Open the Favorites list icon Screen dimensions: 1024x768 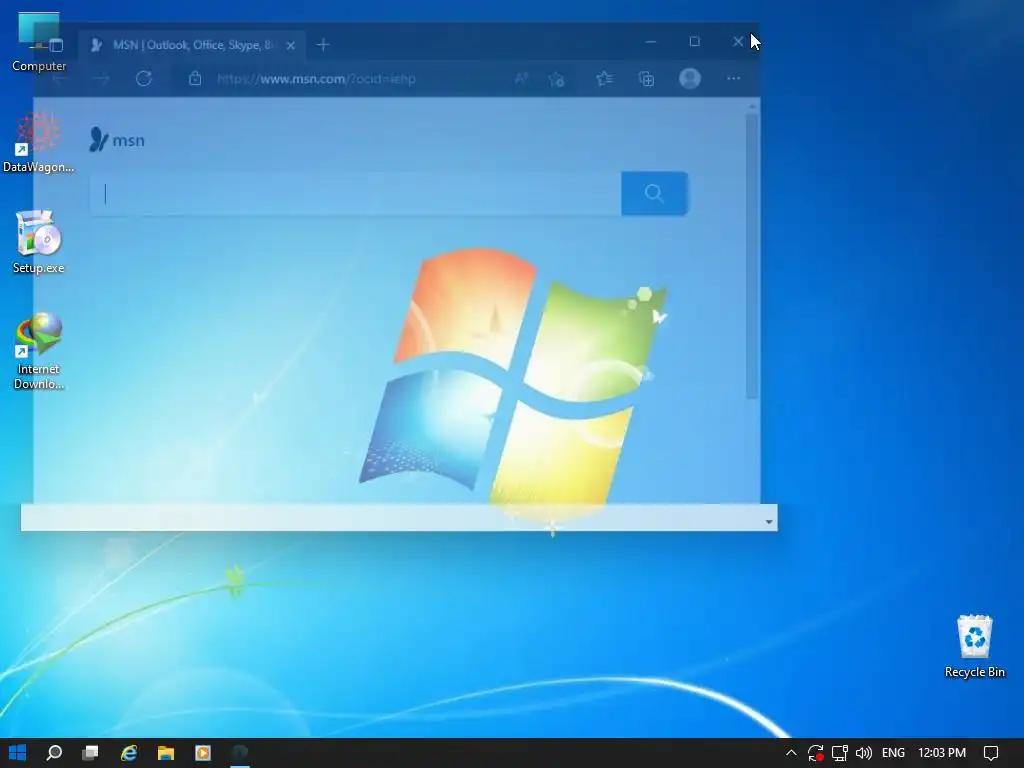click(604, 79)
